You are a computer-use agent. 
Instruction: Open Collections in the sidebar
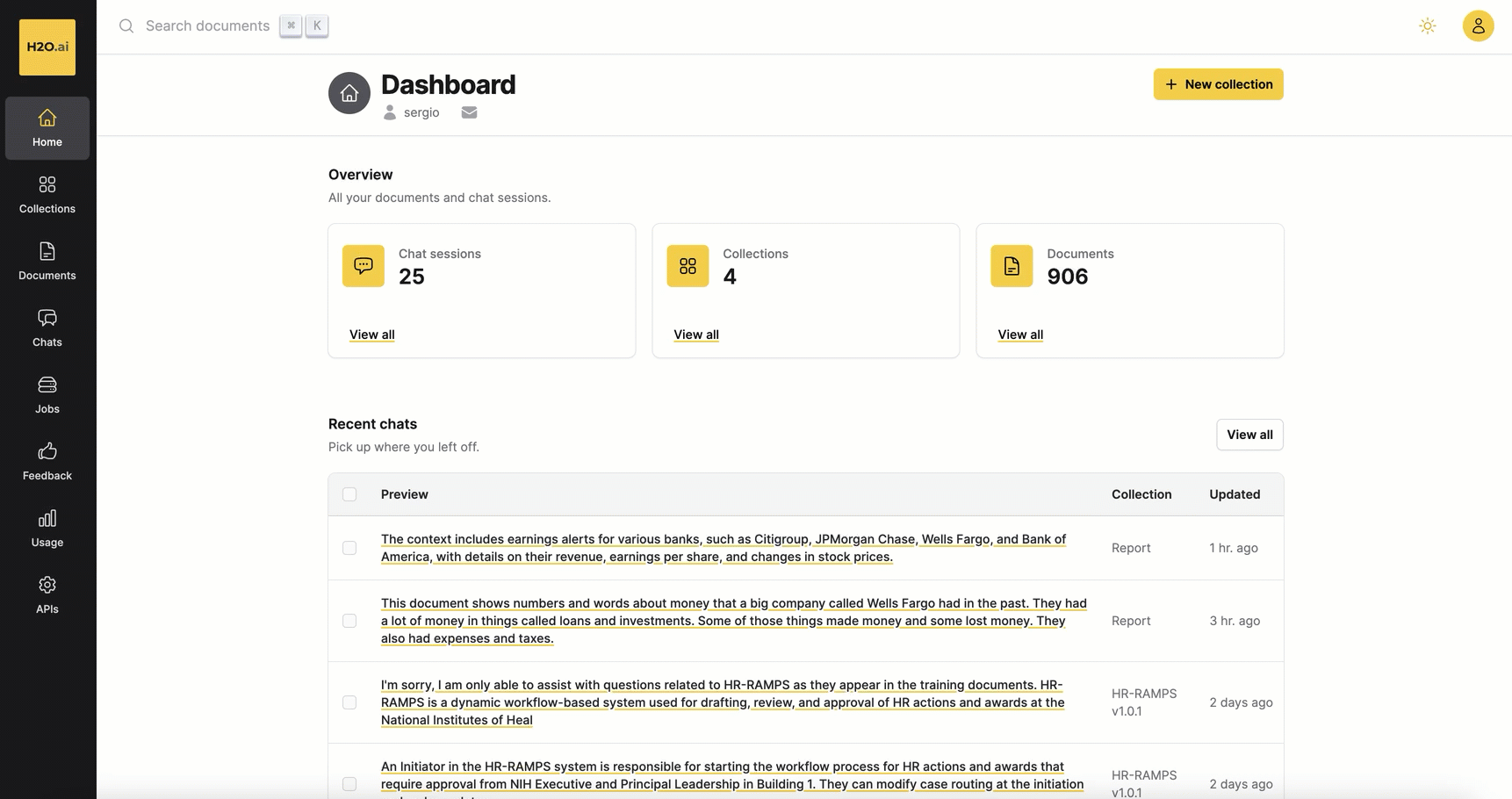(x=47, y=195)
